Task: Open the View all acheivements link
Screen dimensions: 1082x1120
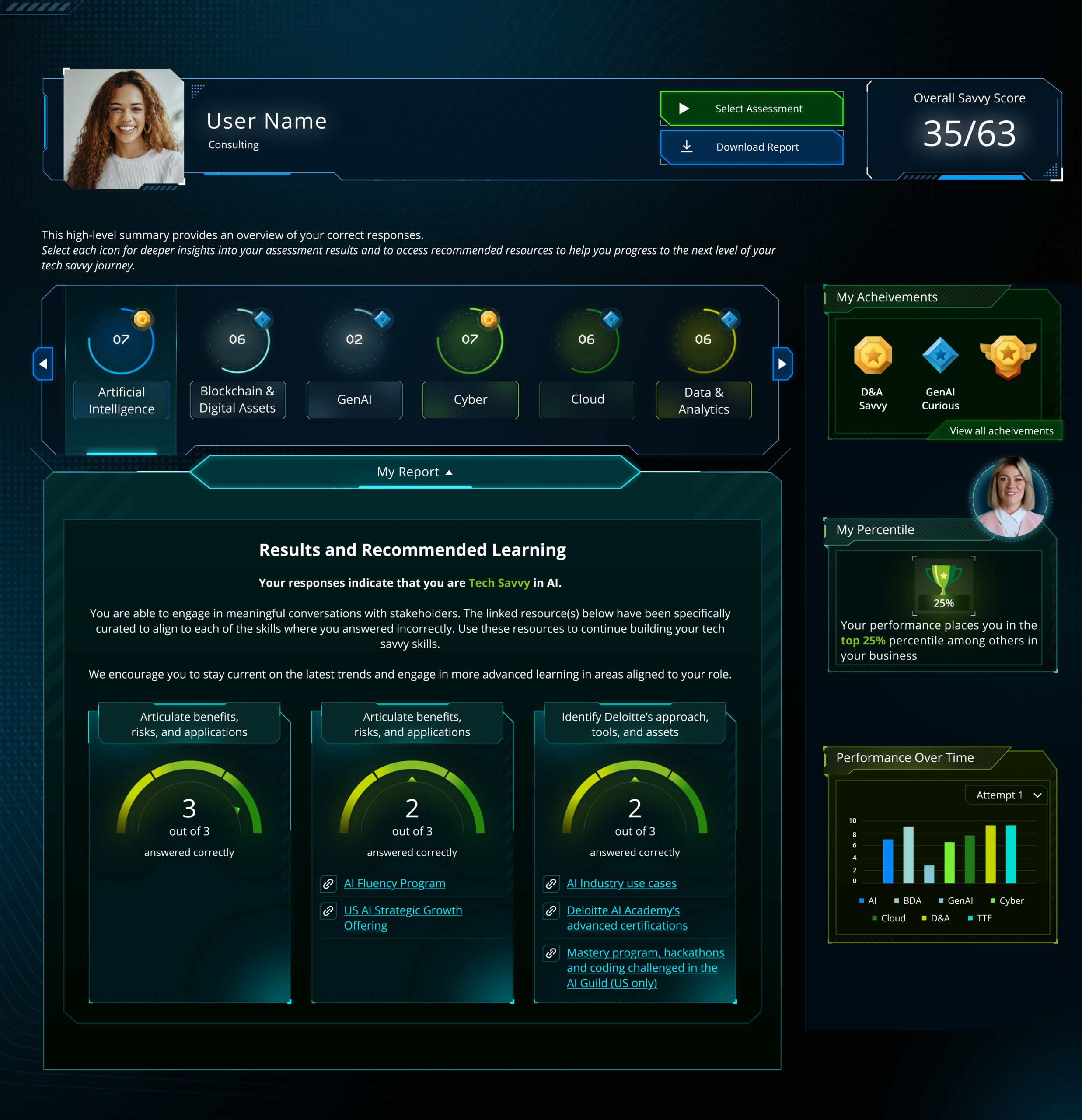Action: [x=1001, y=431]
